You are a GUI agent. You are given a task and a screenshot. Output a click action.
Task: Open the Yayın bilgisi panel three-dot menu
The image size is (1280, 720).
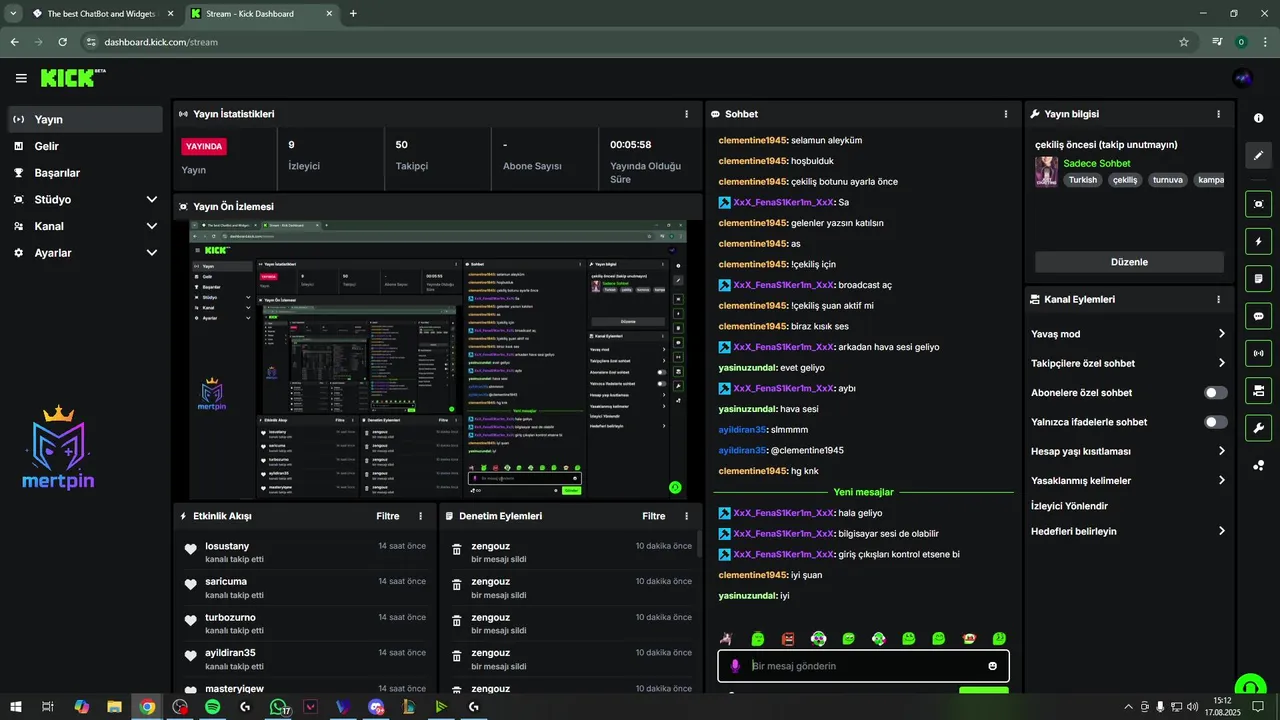coord(1218,114)
